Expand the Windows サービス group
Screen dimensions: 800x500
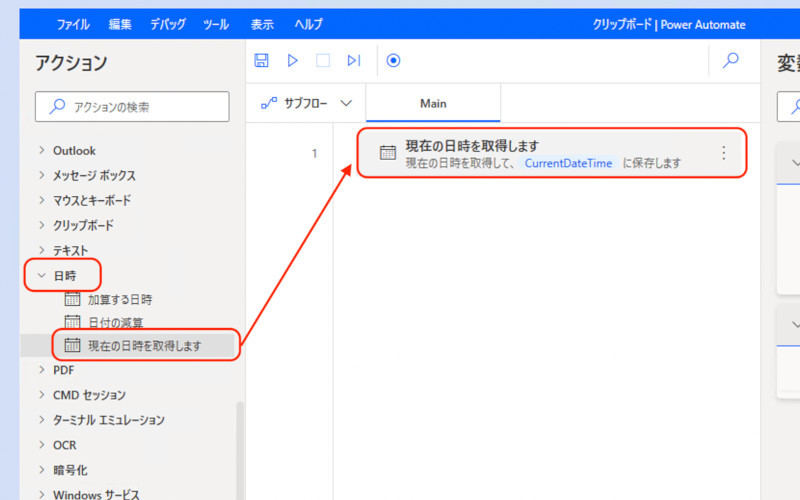click(x=42, y=494)
